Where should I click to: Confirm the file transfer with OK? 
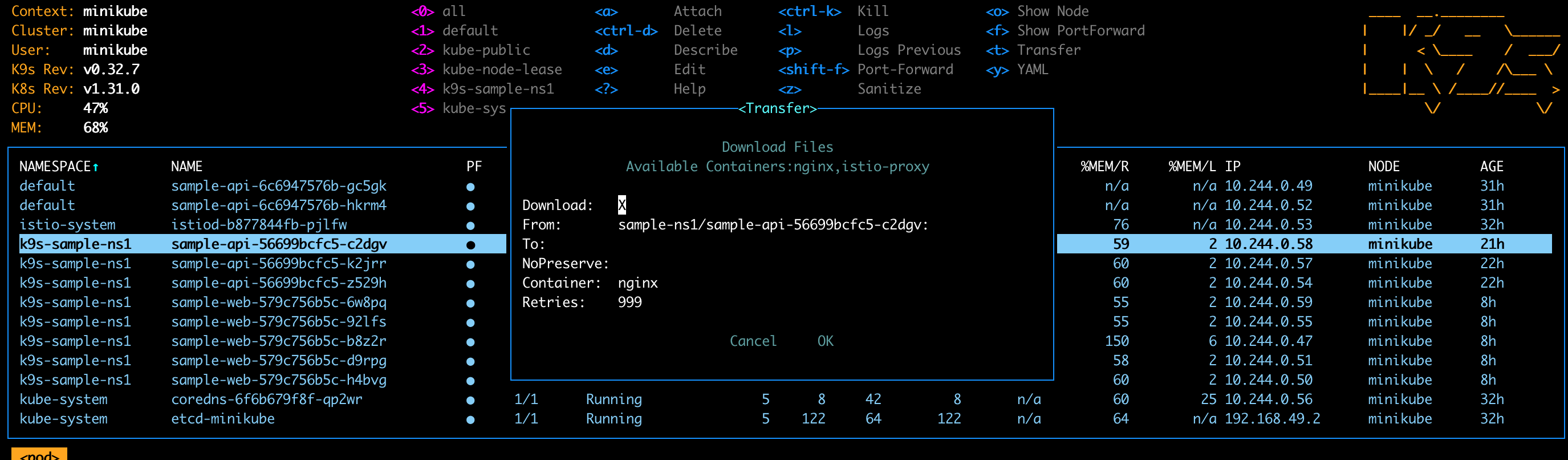pos(826,341)
